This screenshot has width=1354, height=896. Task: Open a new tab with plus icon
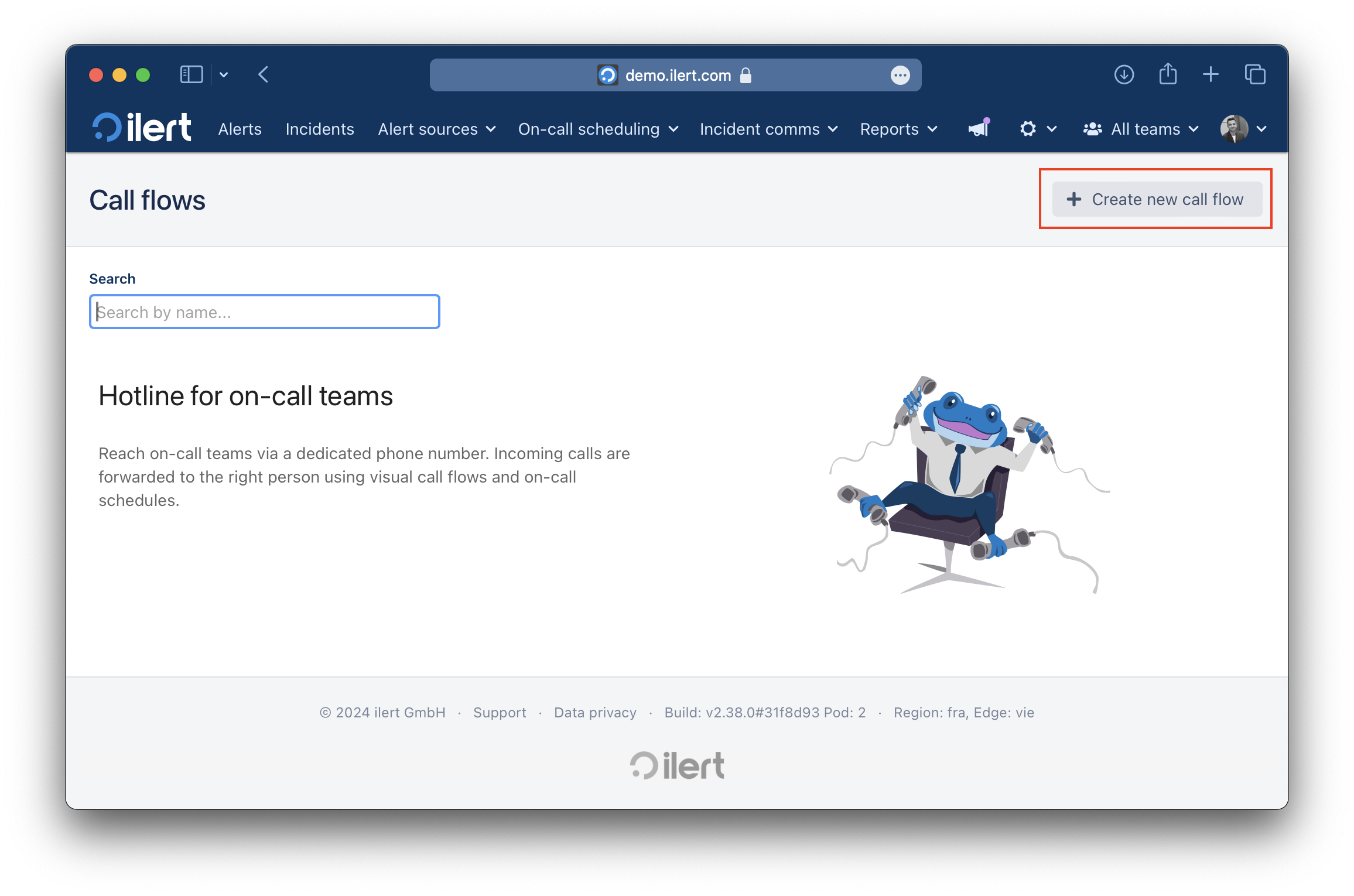1211,75
